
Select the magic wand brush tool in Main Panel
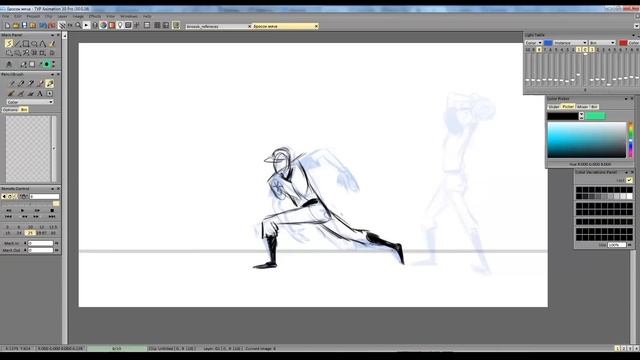coord(52,44)
